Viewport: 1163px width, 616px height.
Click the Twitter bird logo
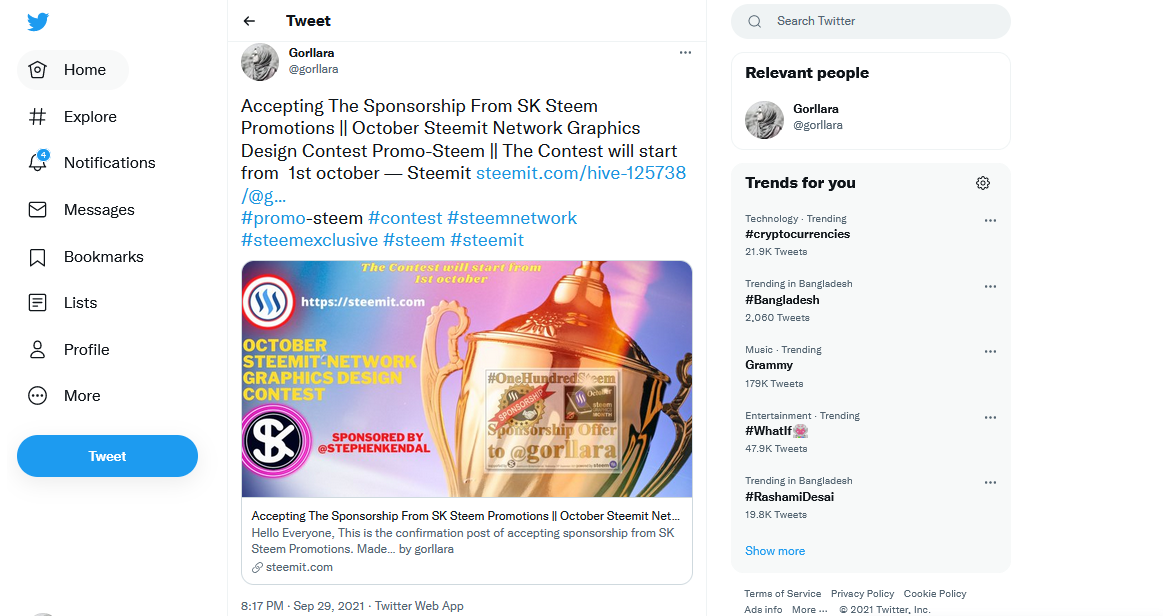pos(38,21)
